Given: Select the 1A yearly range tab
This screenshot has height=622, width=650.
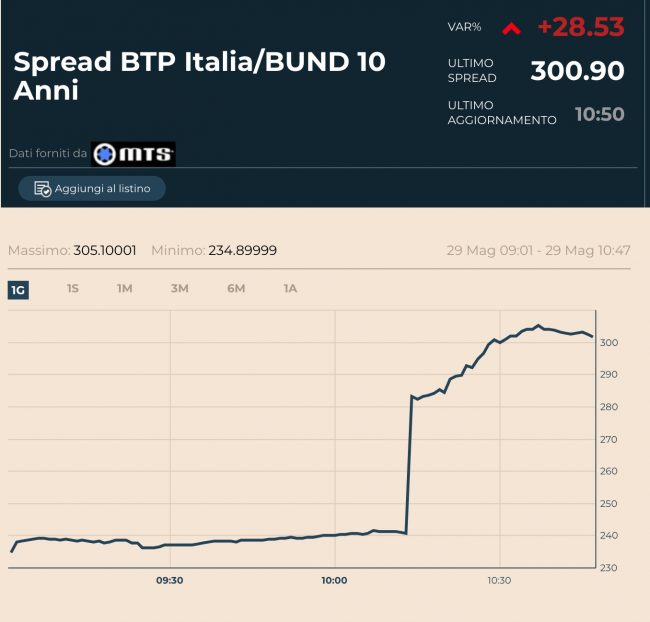Looking at the screenshot, I should pos(290,289).
